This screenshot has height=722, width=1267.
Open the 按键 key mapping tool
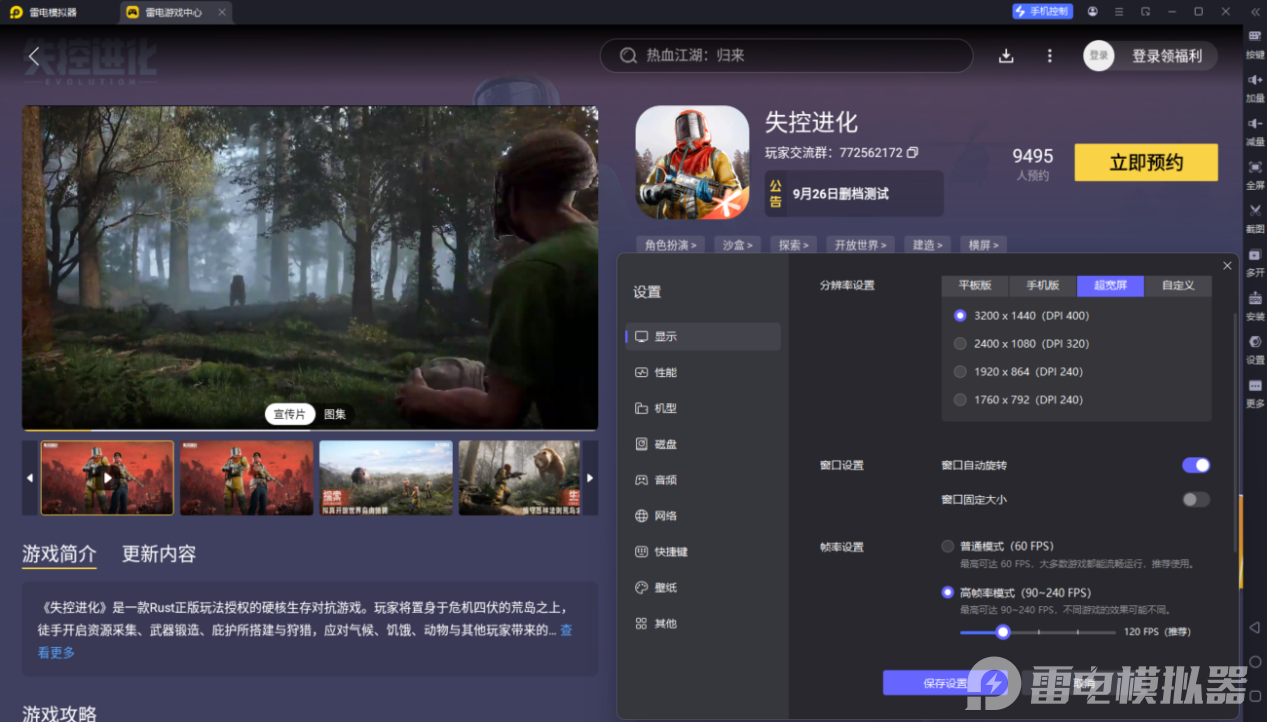click(1254, 47)
